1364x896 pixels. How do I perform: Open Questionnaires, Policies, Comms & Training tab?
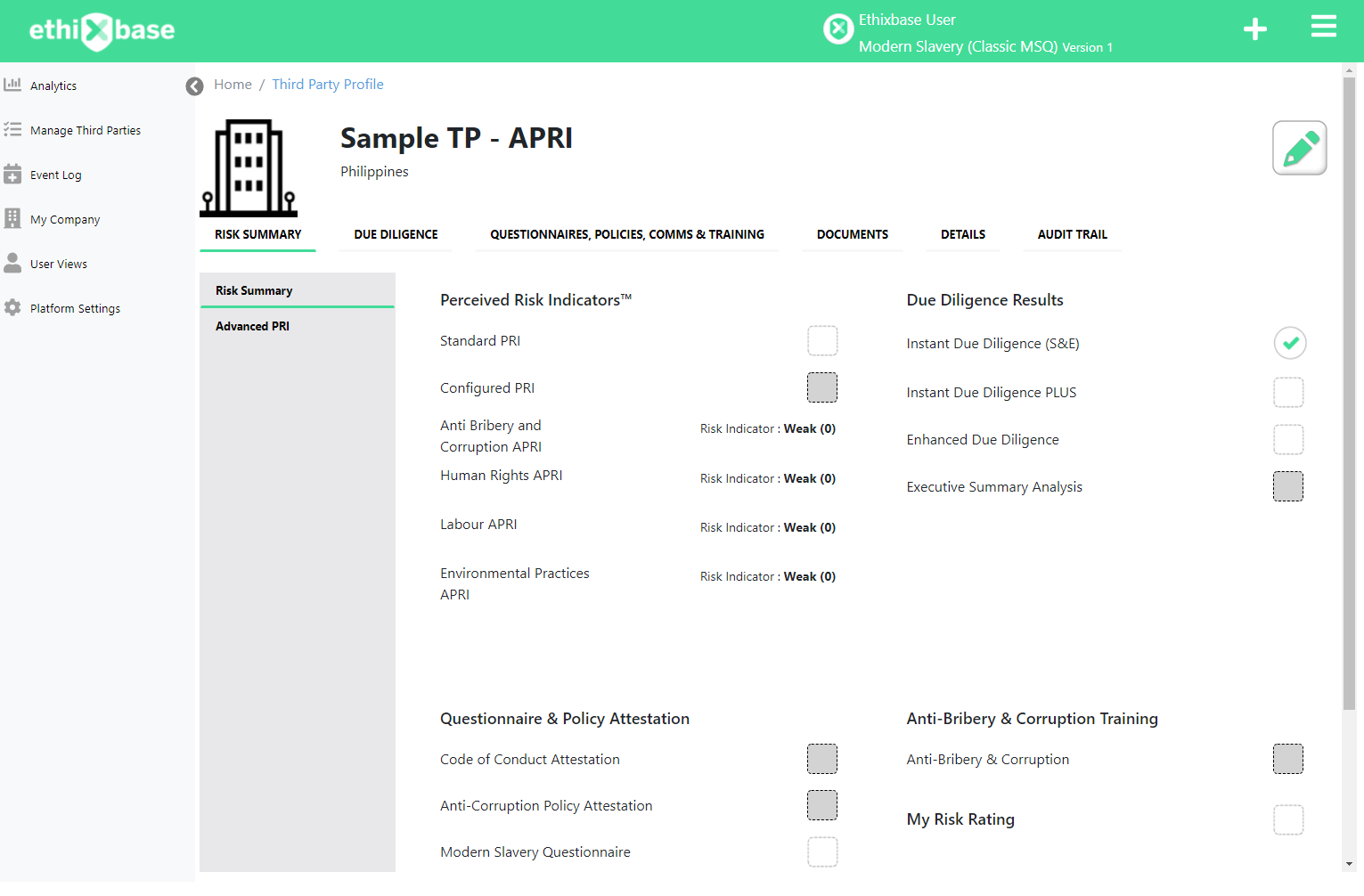point(627,234)
